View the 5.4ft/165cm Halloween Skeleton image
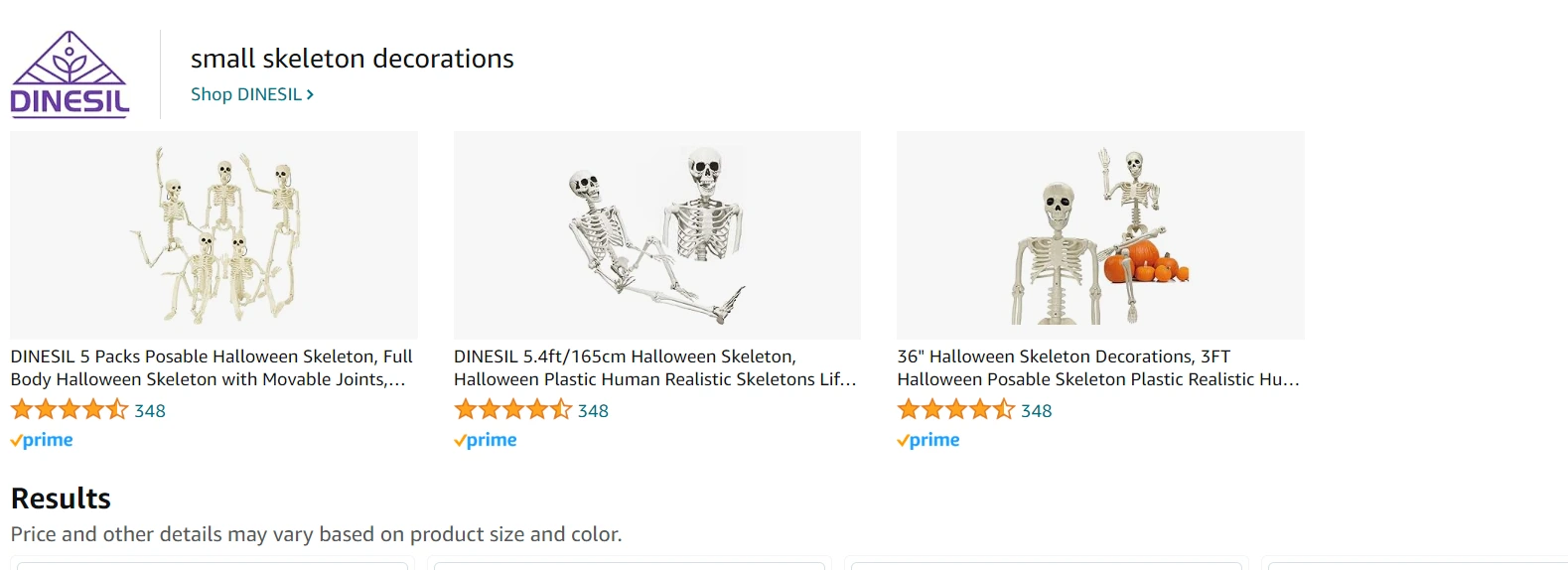Image resolution: width=1568 pixels, height=570 pixels. pyautogui.click(x=656, y=235)
